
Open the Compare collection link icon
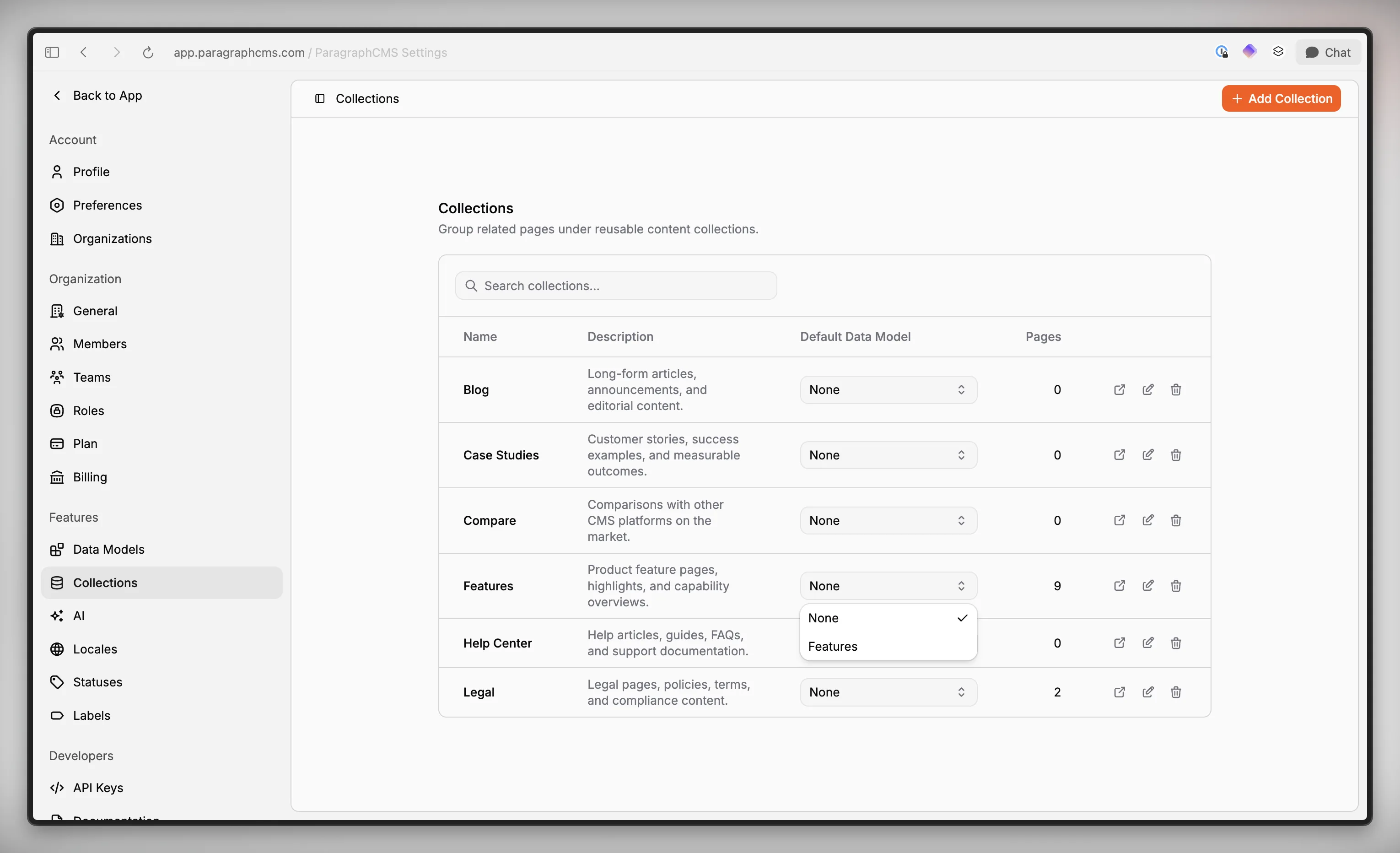[1120, 521]
